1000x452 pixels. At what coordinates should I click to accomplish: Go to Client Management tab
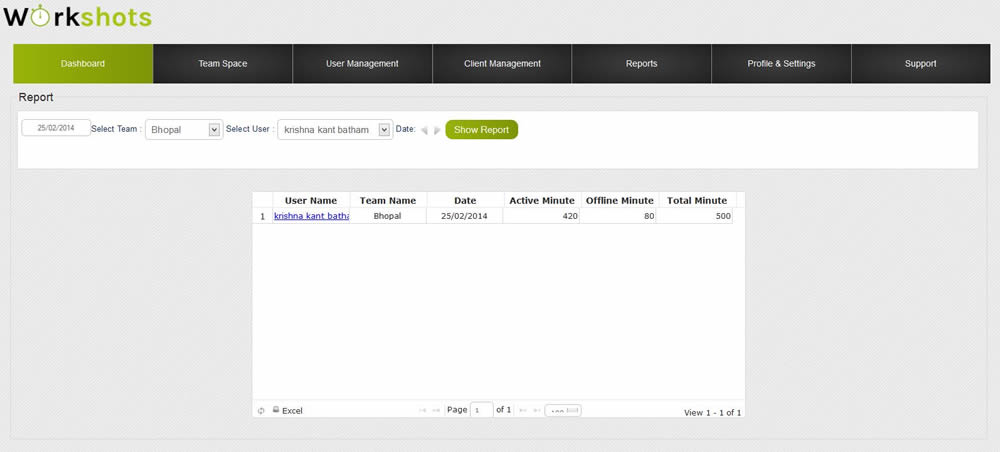click(502, 64)
